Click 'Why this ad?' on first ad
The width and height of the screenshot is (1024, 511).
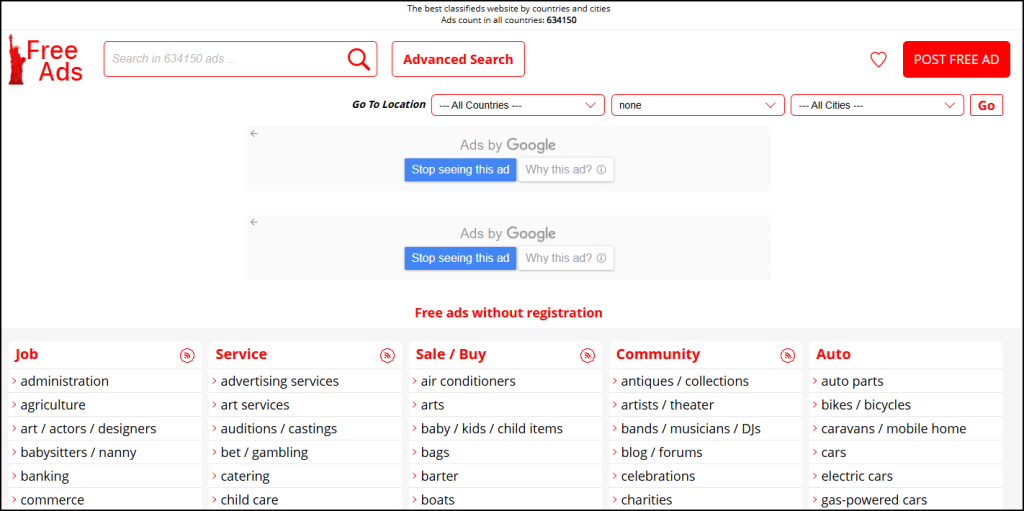click(566, 170)
